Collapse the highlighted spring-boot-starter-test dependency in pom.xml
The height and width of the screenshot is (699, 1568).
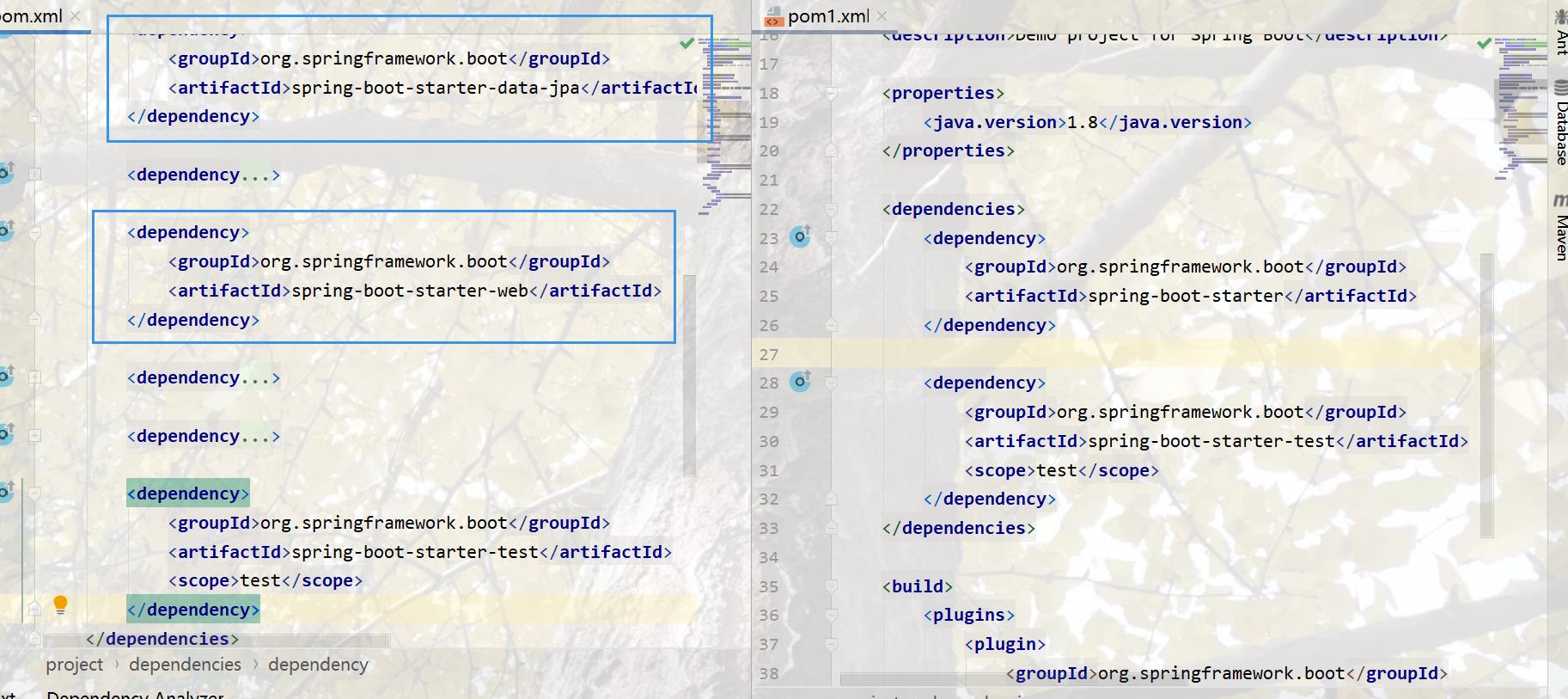tap(34, 494)
